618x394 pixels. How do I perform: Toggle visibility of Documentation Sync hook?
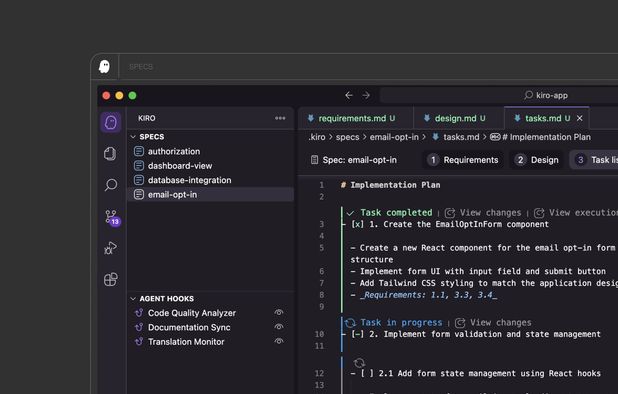[279, 327]
